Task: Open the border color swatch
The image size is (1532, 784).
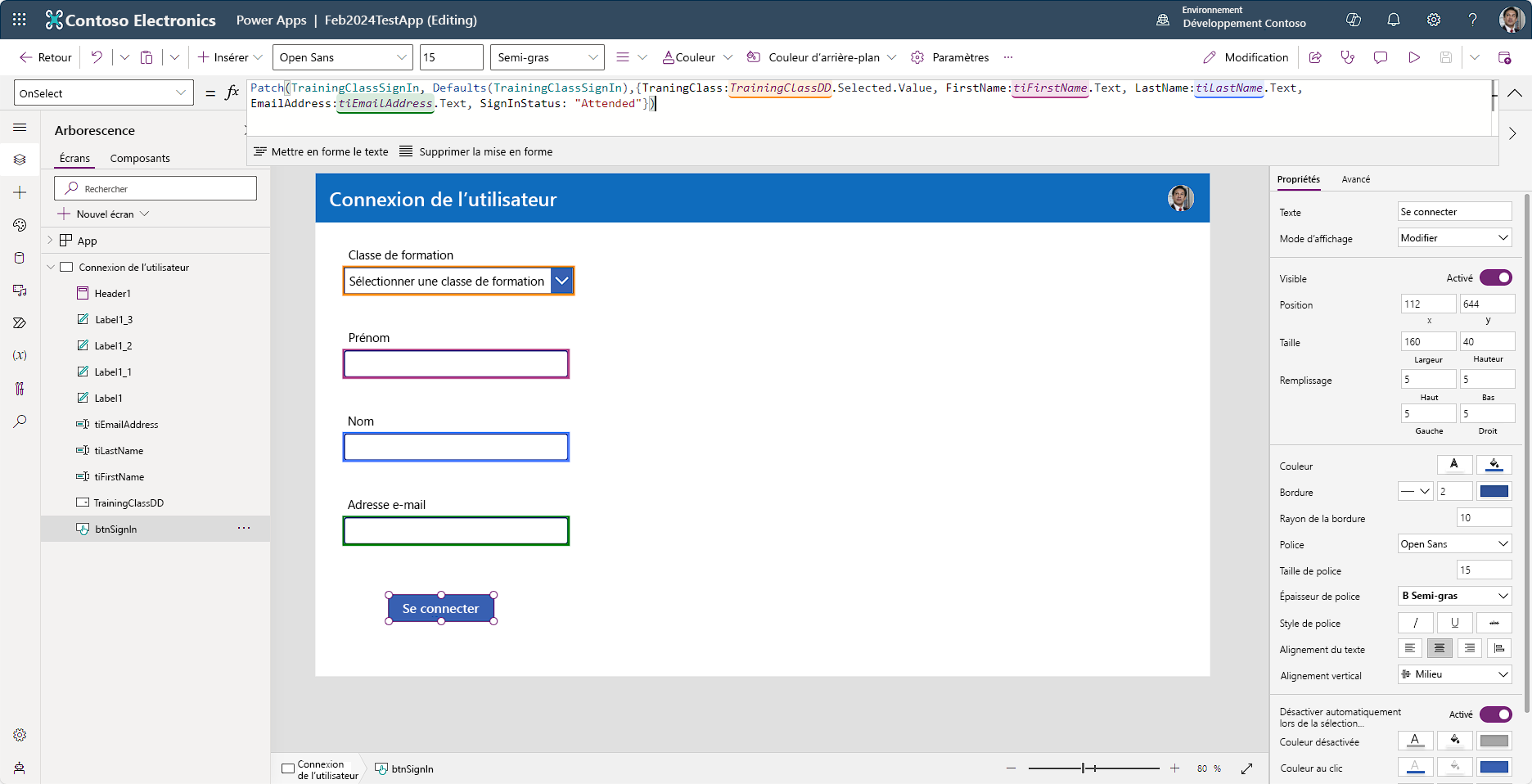Action: coord(1494,491)
